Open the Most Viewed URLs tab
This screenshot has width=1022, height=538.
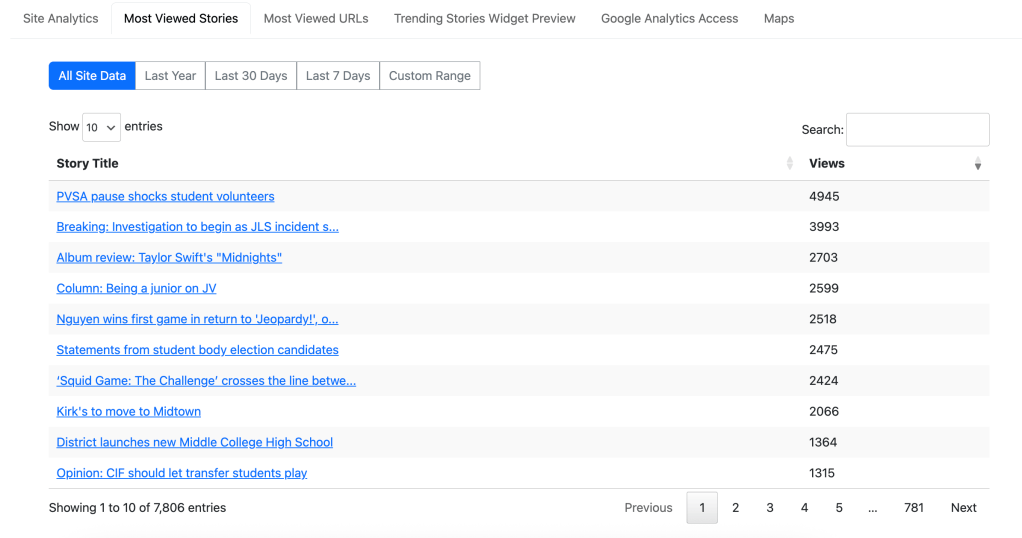click(316, 18)
